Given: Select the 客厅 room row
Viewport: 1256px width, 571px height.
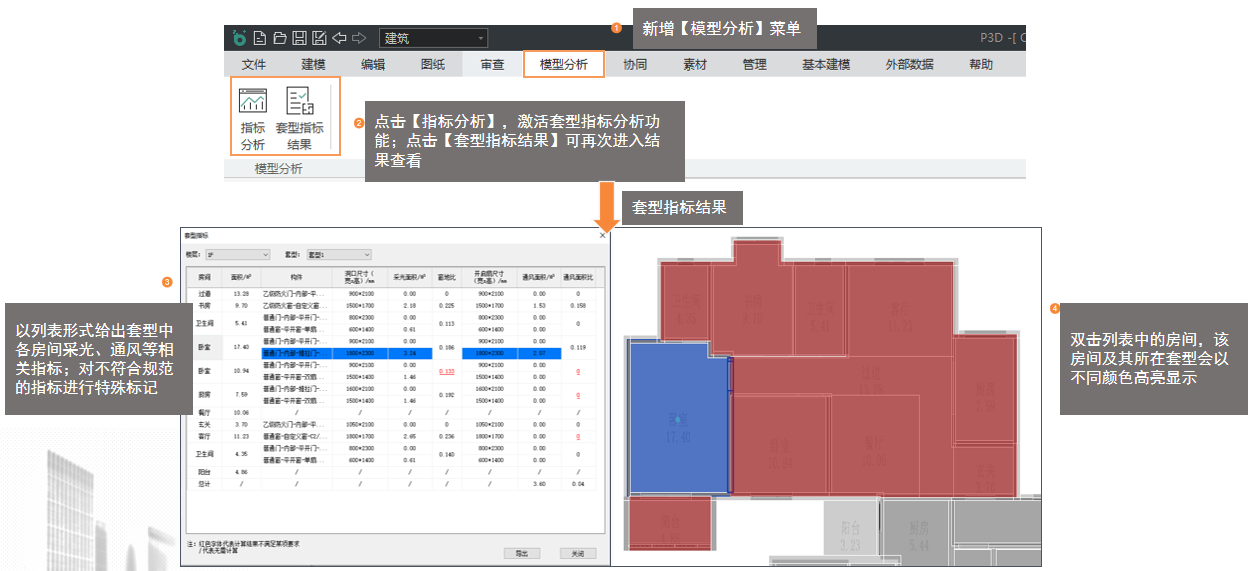Looking at the screenshot, I should 391,436.
